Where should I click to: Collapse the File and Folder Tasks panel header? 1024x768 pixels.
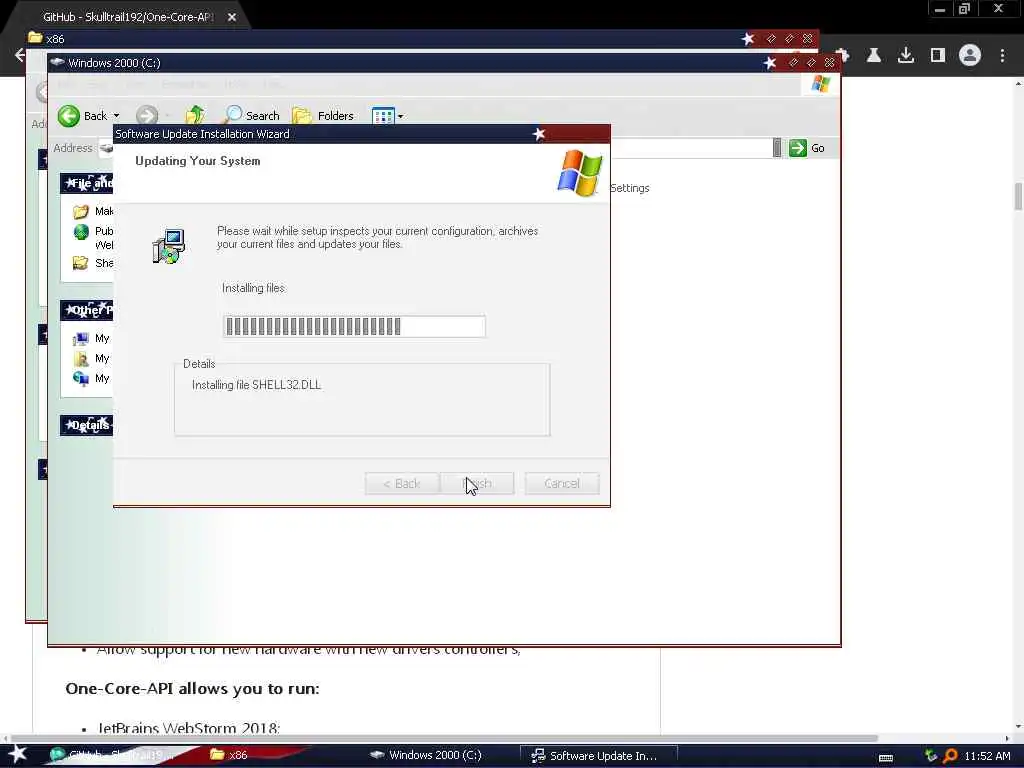pyautogui.click(x=87, y=184)
